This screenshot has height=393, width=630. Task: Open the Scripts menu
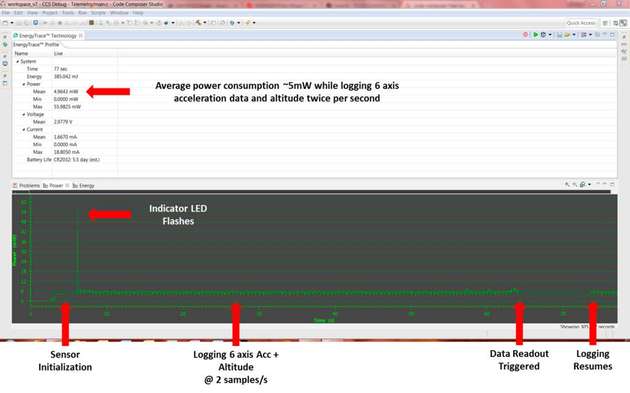click(x=98, y=13)
